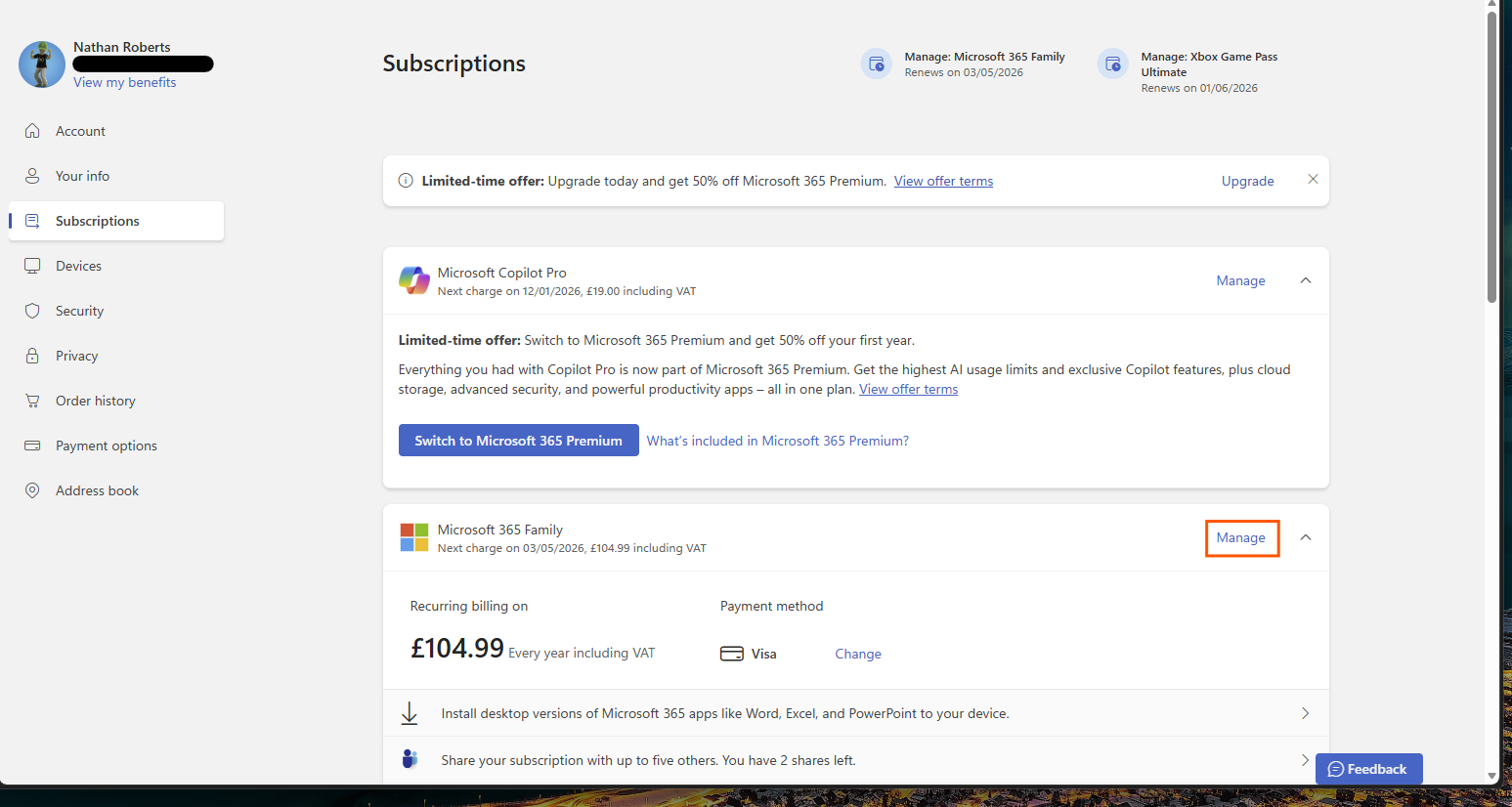
Task: Open the Feedback button
Action: click(1368, 769)
